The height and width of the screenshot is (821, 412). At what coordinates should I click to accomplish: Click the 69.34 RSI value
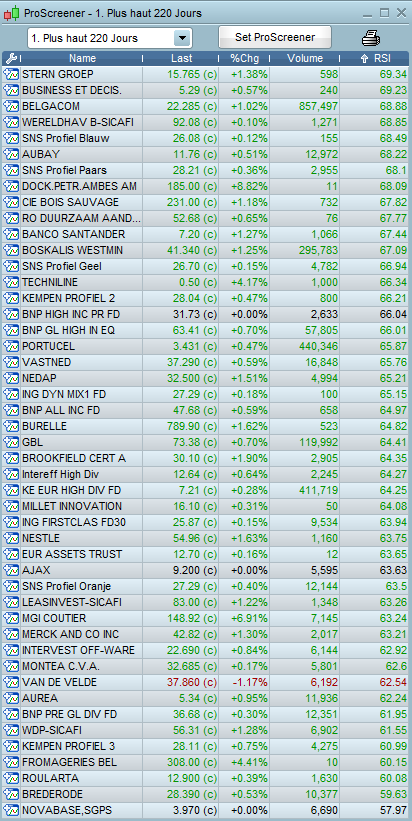tap(394, 74)
